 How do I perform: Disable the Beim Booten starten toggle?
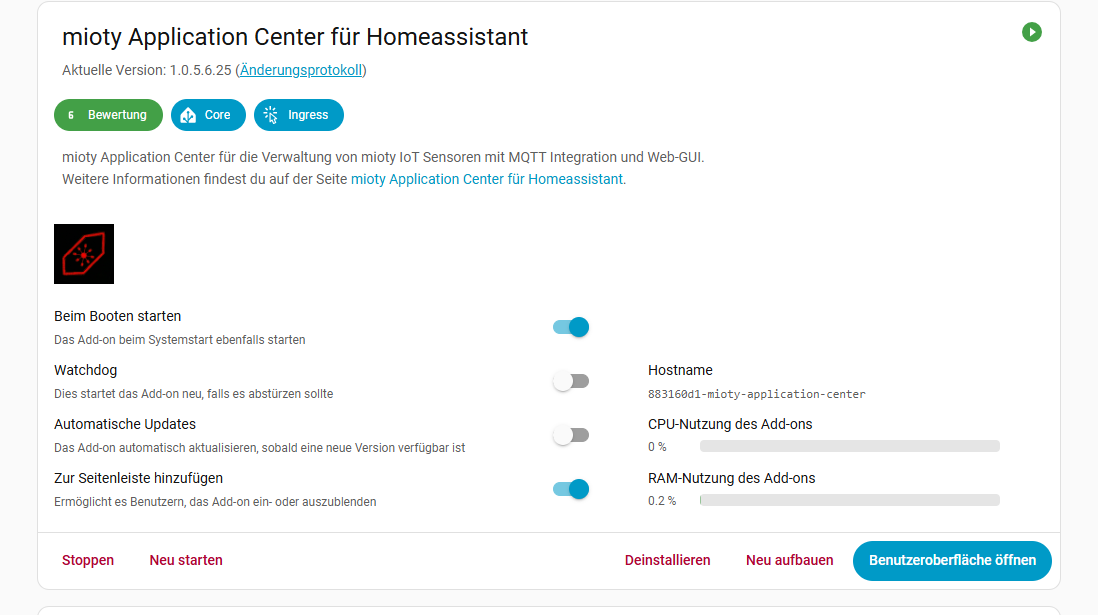(x=571, y=327)
